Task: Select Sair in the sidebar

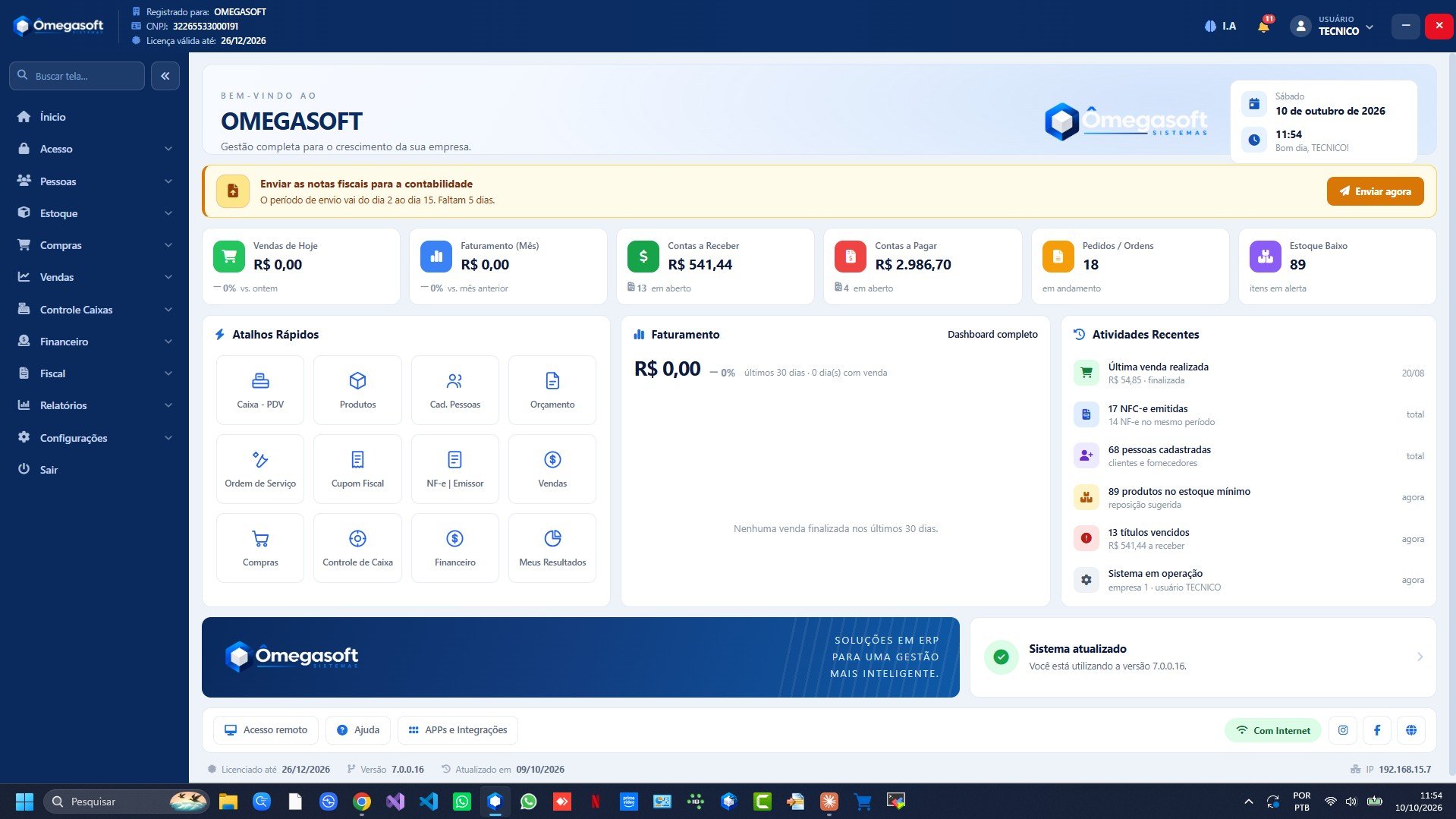Action: click(95, 470)
